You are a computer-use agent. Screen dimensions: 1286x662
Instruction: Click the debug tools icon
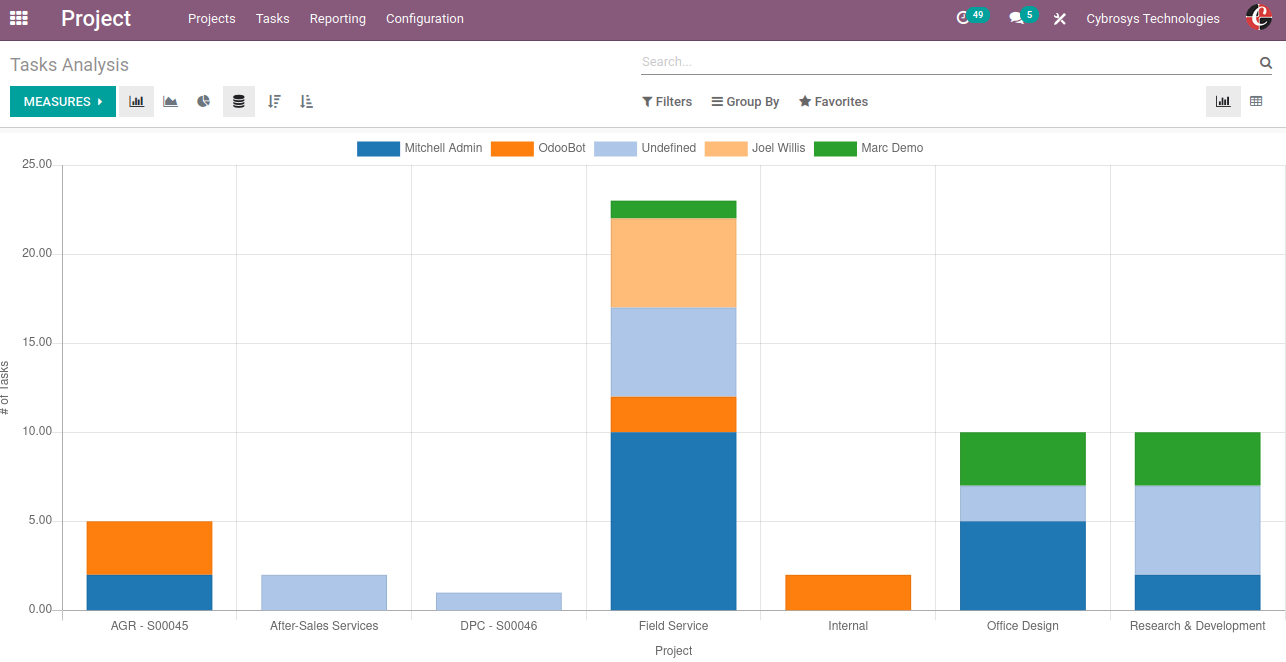pos(1060,19)
